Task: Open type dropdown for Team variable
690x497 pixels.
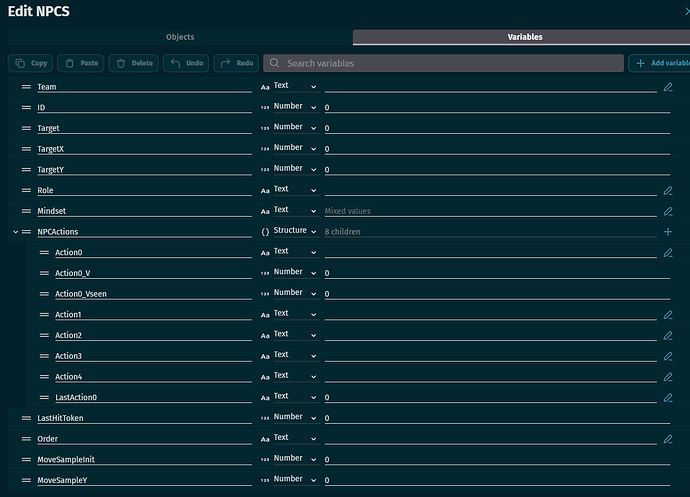Action: (x=295, y=86)
